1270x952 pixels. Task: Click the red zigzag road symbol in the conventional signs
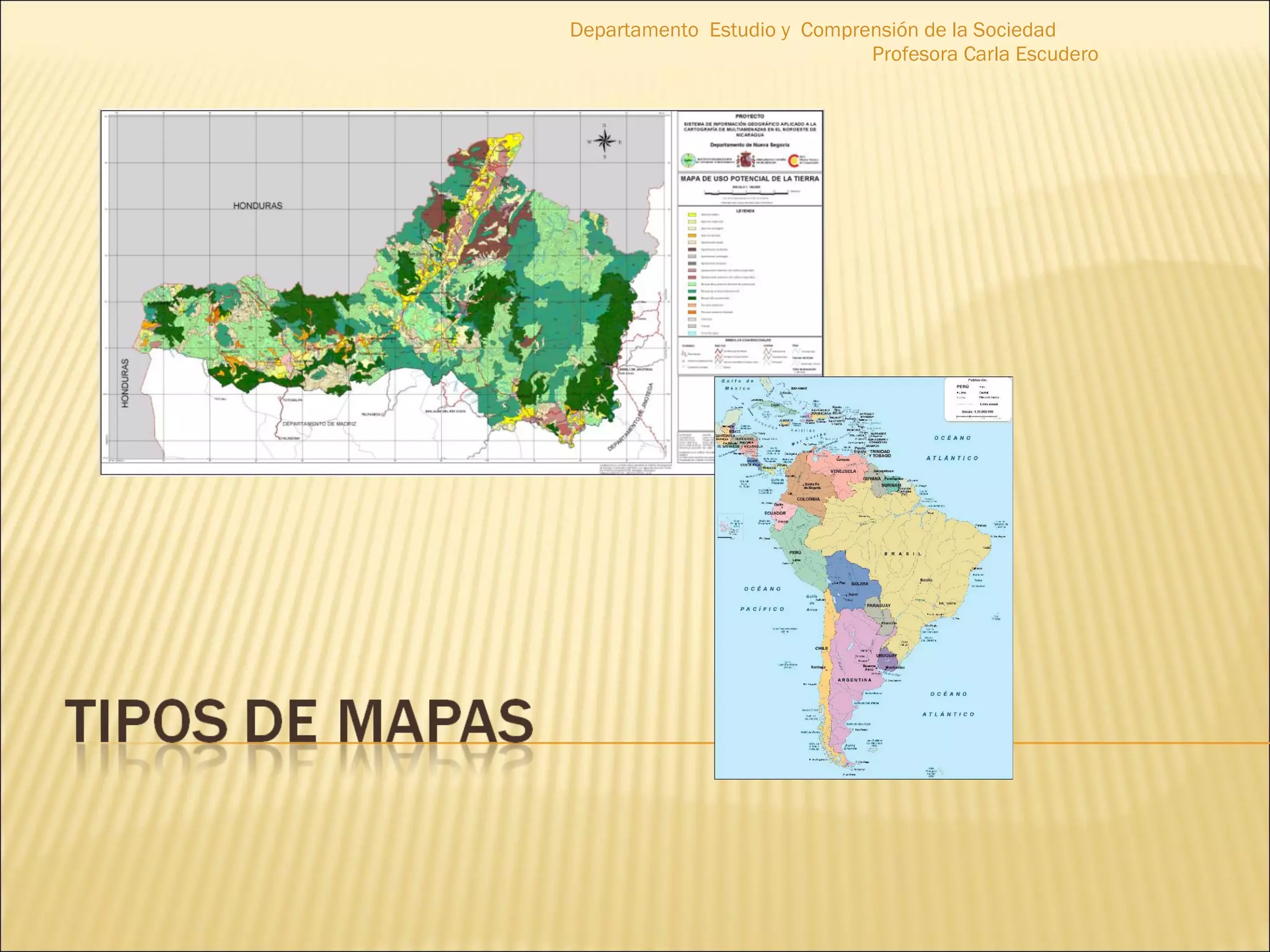718,351
